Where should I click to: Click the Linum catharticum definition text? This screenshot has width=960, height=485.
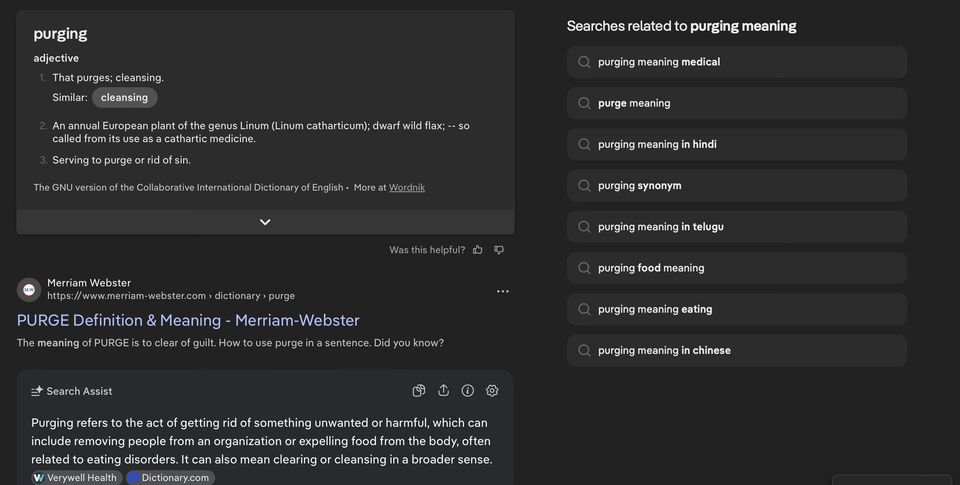(x=261, y=132)
